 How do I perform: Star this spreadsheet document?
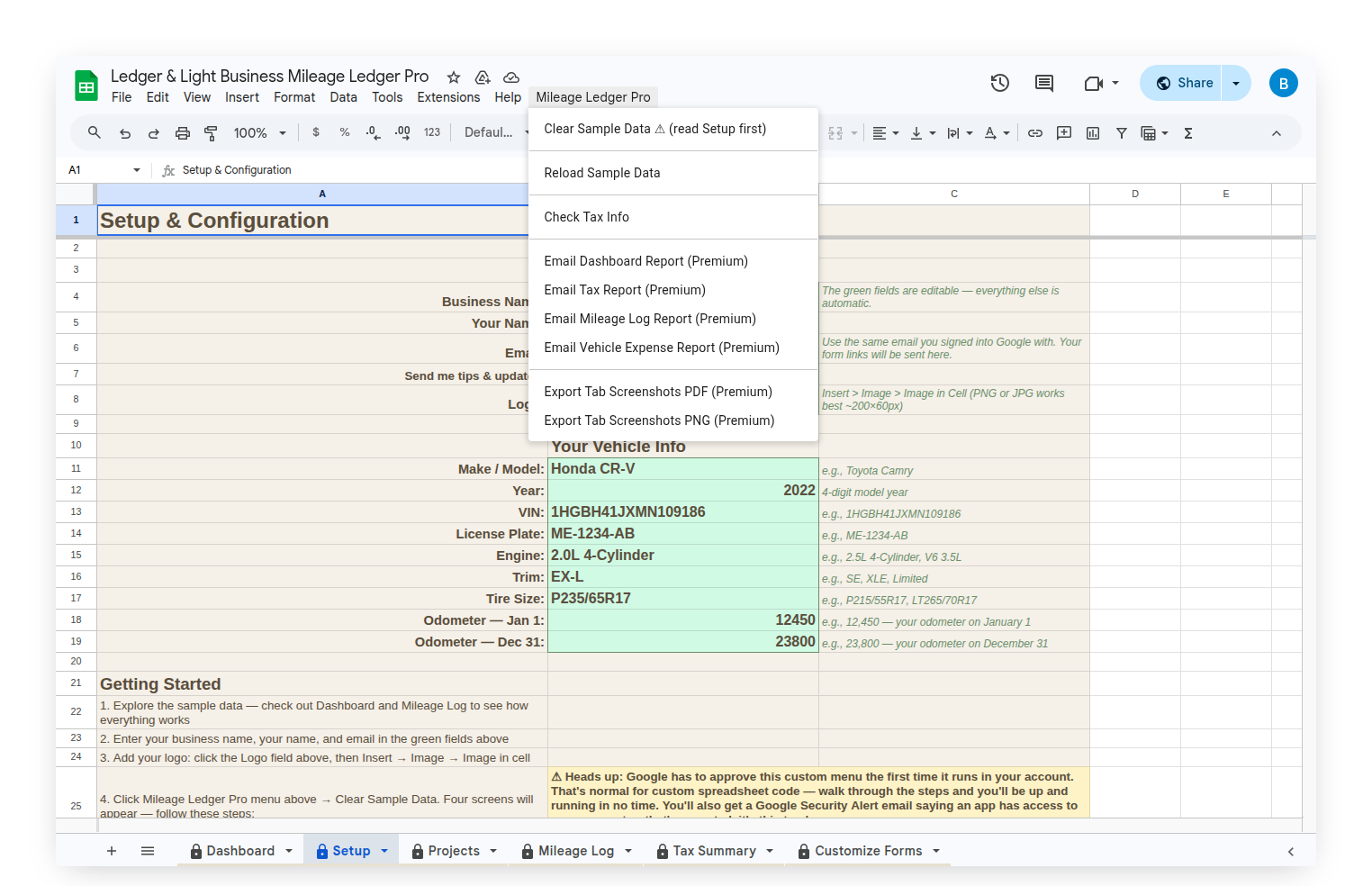tap(454, 77)
